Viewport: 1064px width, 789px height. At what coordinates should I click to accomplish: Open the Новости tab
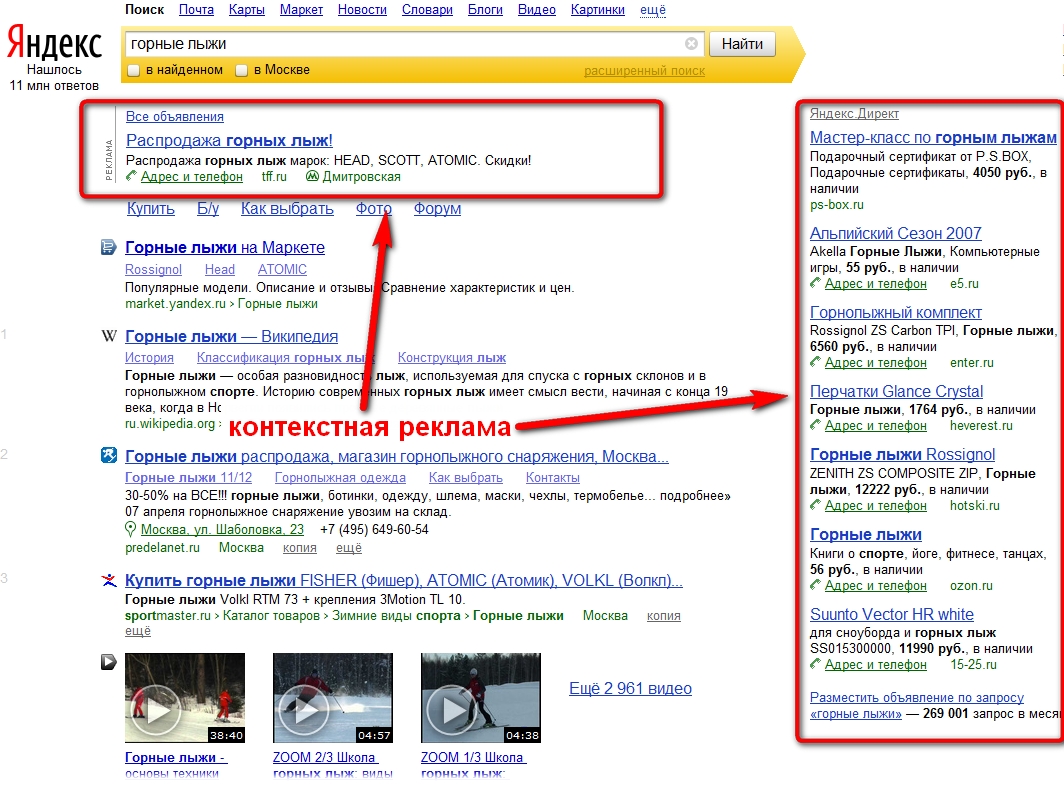[362, 10]
